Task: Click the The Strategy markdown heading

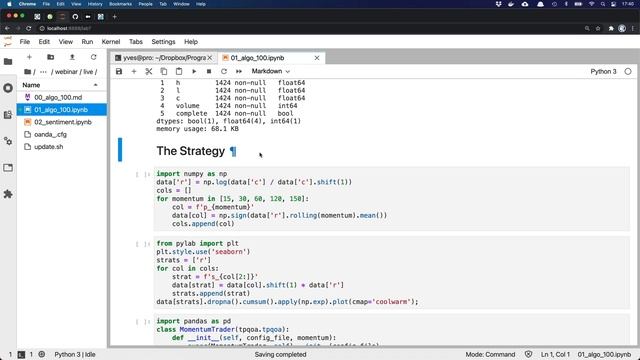Action: [191, 151]
